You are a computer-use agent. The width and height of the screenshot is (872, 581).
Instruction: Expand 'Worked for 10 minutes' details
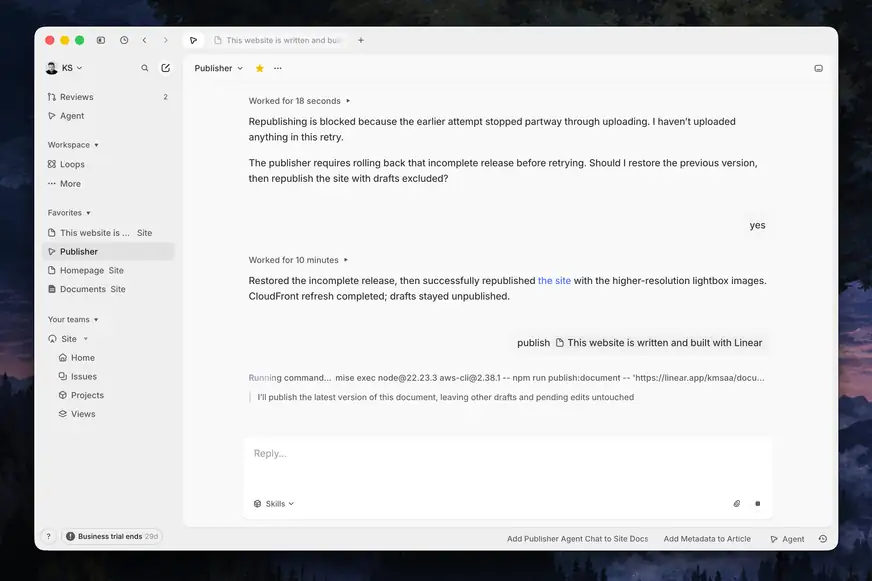click(x=298, y=260)
